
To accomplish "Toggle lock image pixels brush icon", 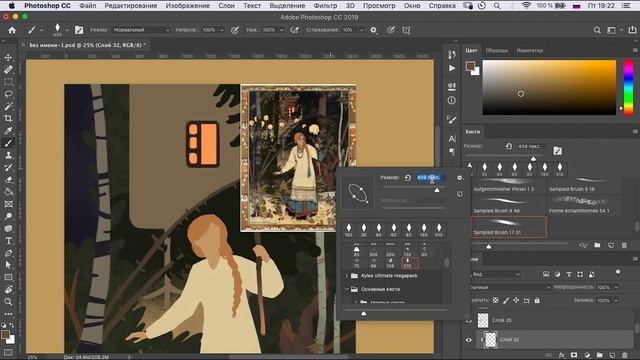I will coord(506,300).
